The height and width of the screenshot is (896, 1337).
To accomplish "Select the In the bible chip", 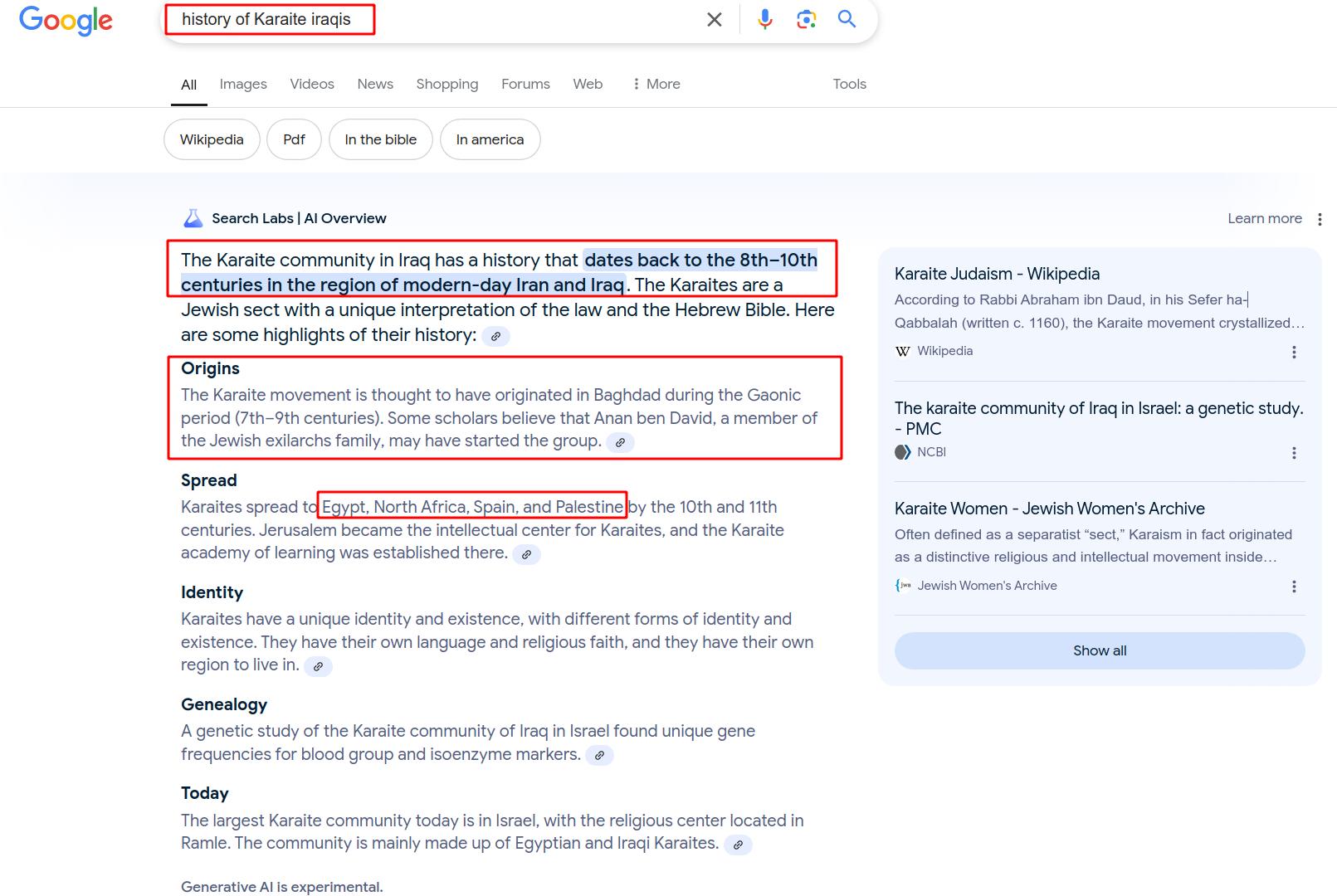I will [380, 139].
